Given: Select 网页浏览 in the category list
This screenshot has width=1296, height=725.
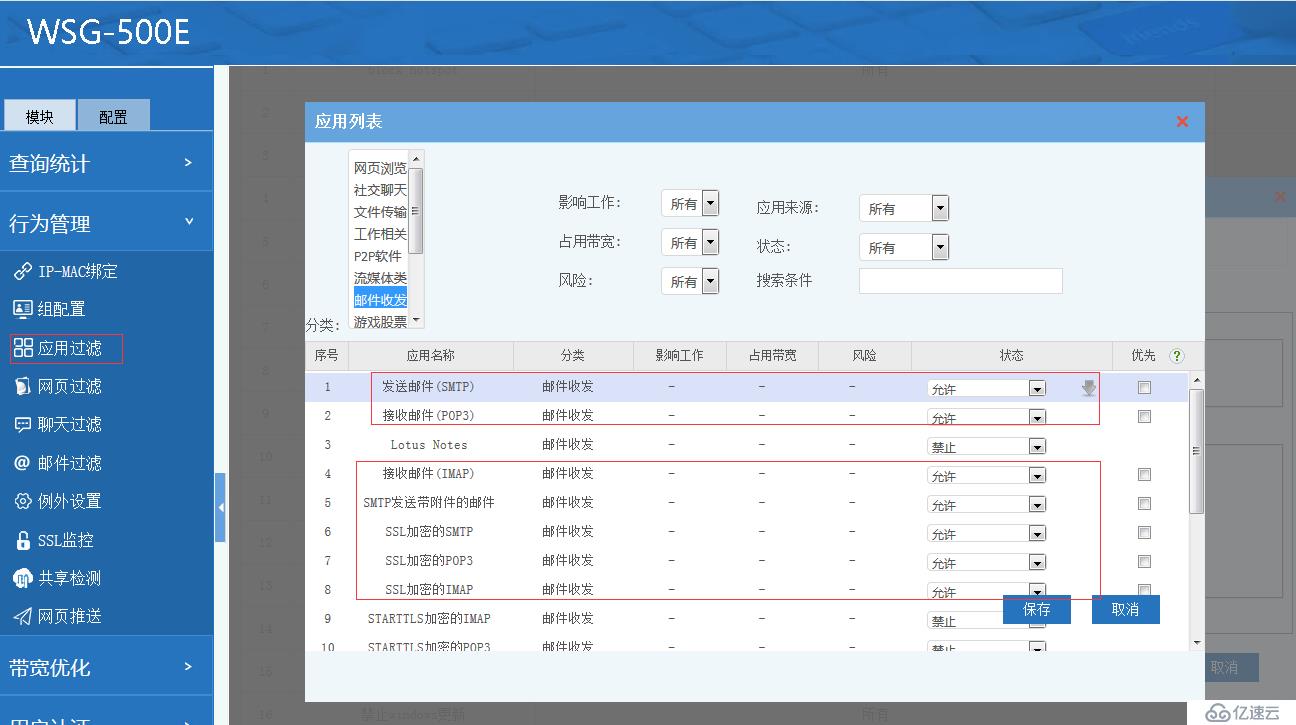Looking at the screenshot, I should point(380,168).
